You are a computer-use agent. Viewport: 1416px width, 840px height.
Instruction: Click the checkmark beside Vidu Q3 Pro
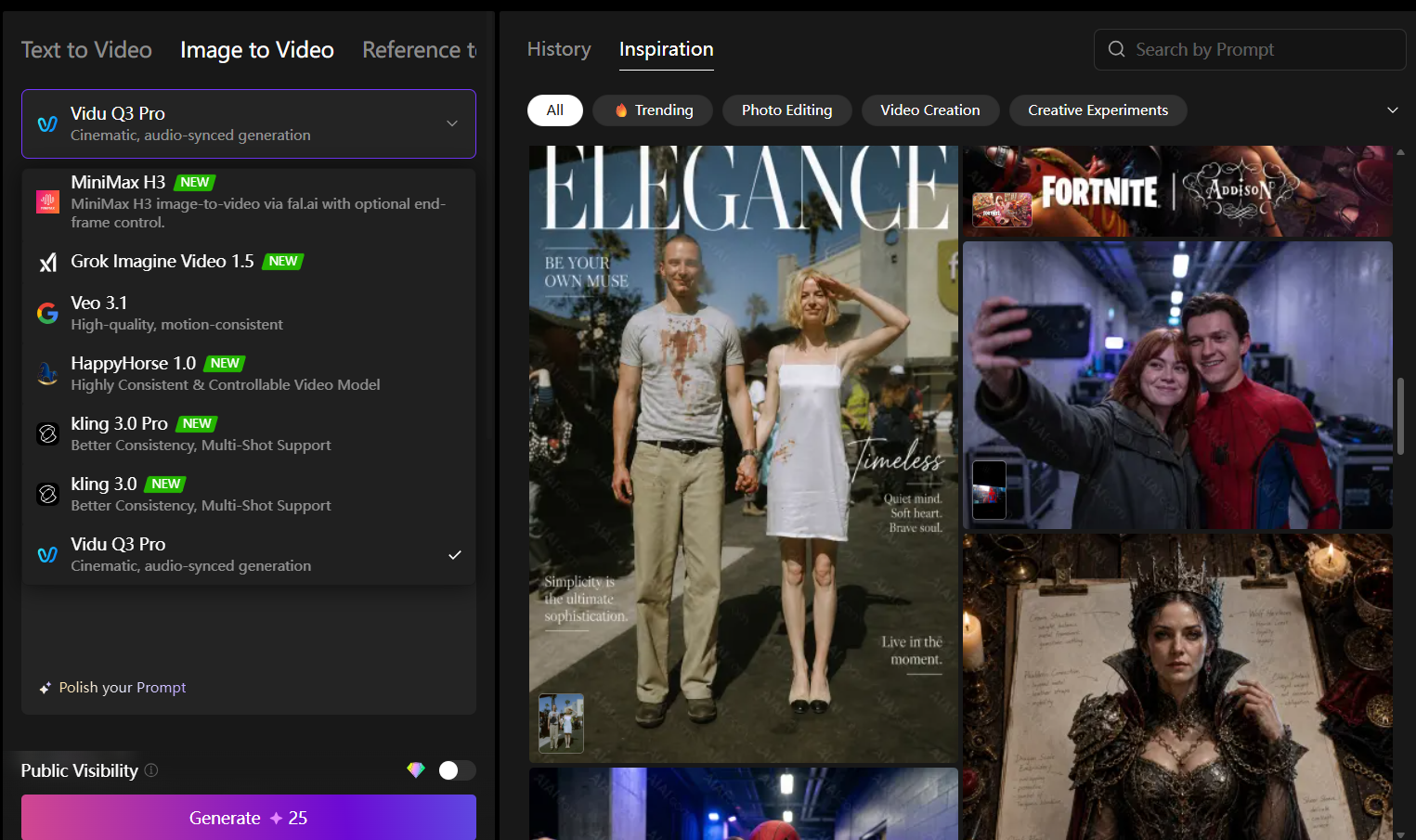pos(455,555)
